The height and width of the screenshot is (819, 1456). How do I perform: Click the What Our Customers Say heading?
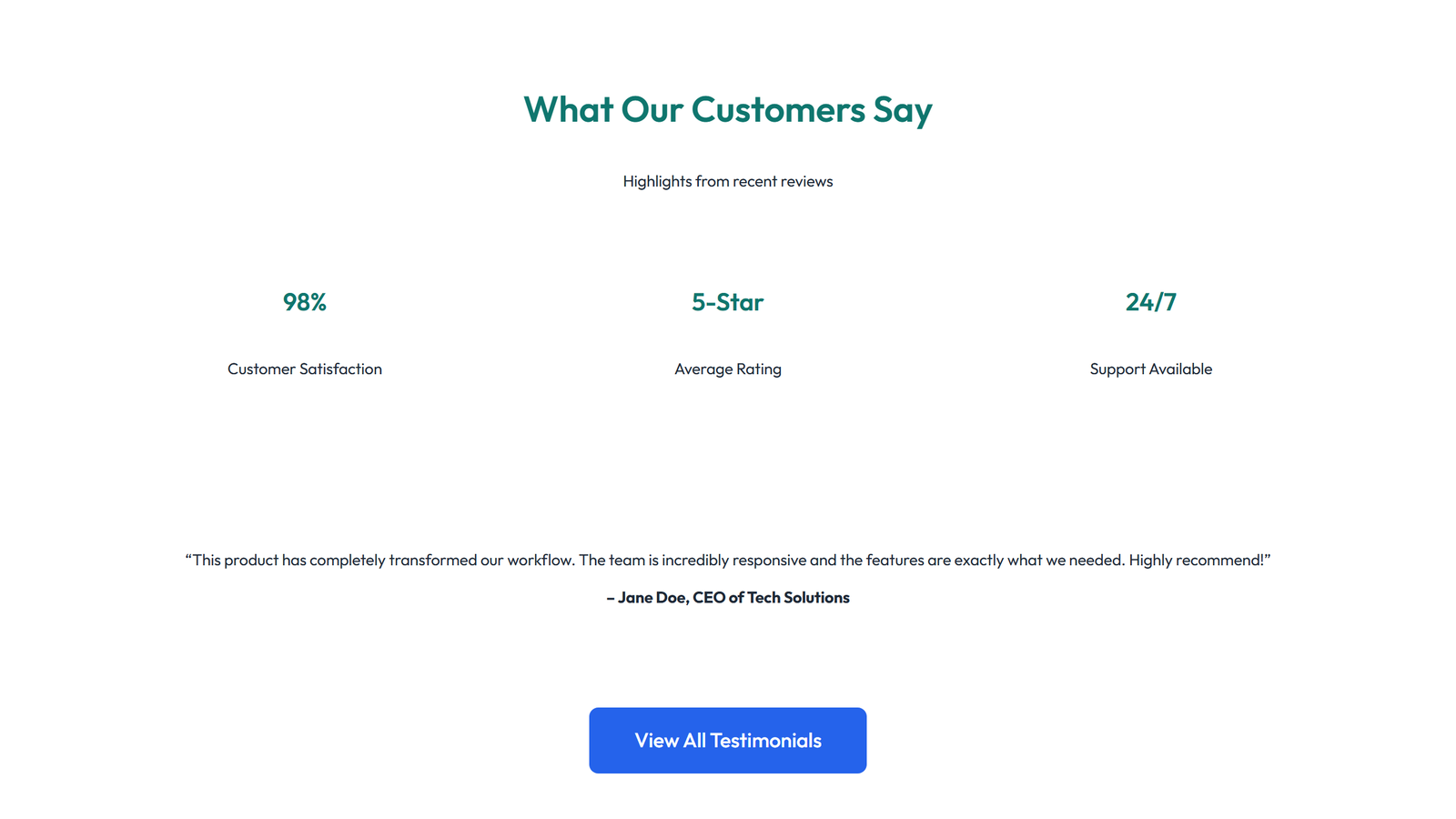click(x=727, y=109)
